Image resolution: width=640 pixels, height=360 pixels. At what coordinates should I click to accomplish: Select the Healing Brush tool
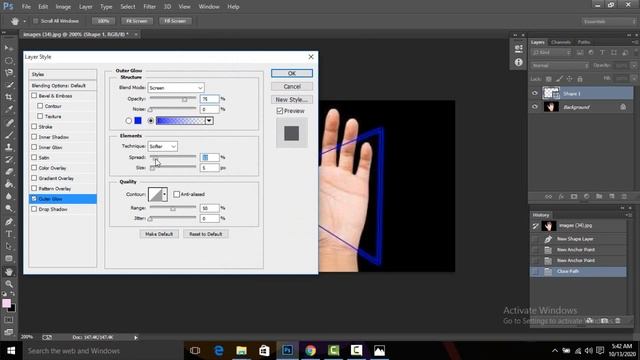pos(9,122)
